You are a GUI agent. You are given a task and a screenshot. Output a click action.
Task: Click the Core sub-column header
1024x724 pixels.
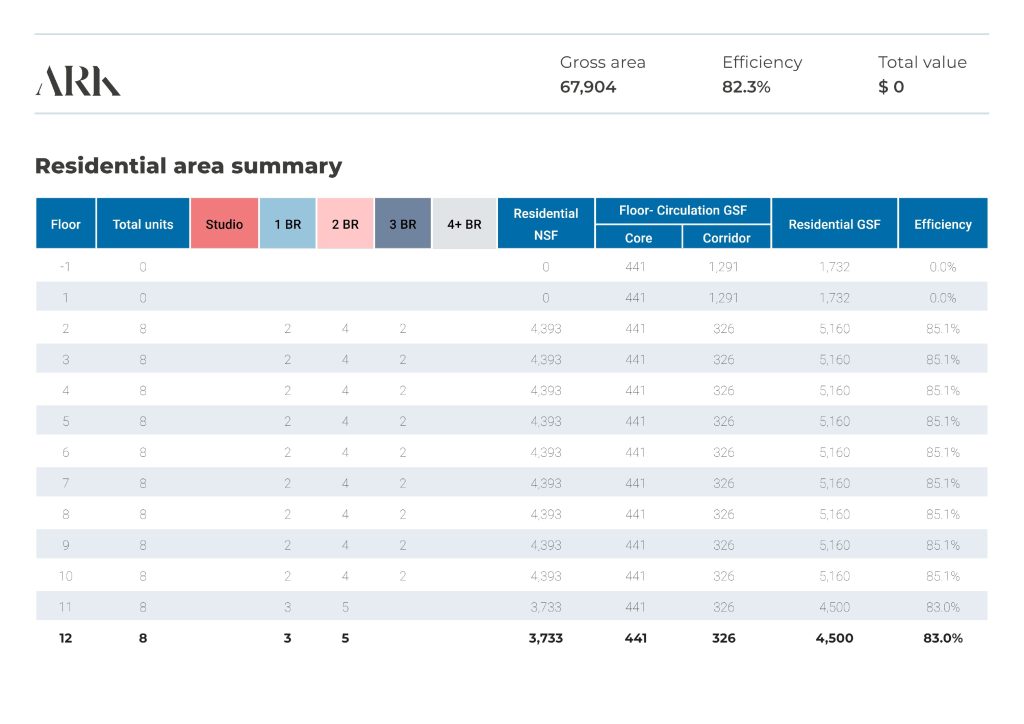click(638, 238)
